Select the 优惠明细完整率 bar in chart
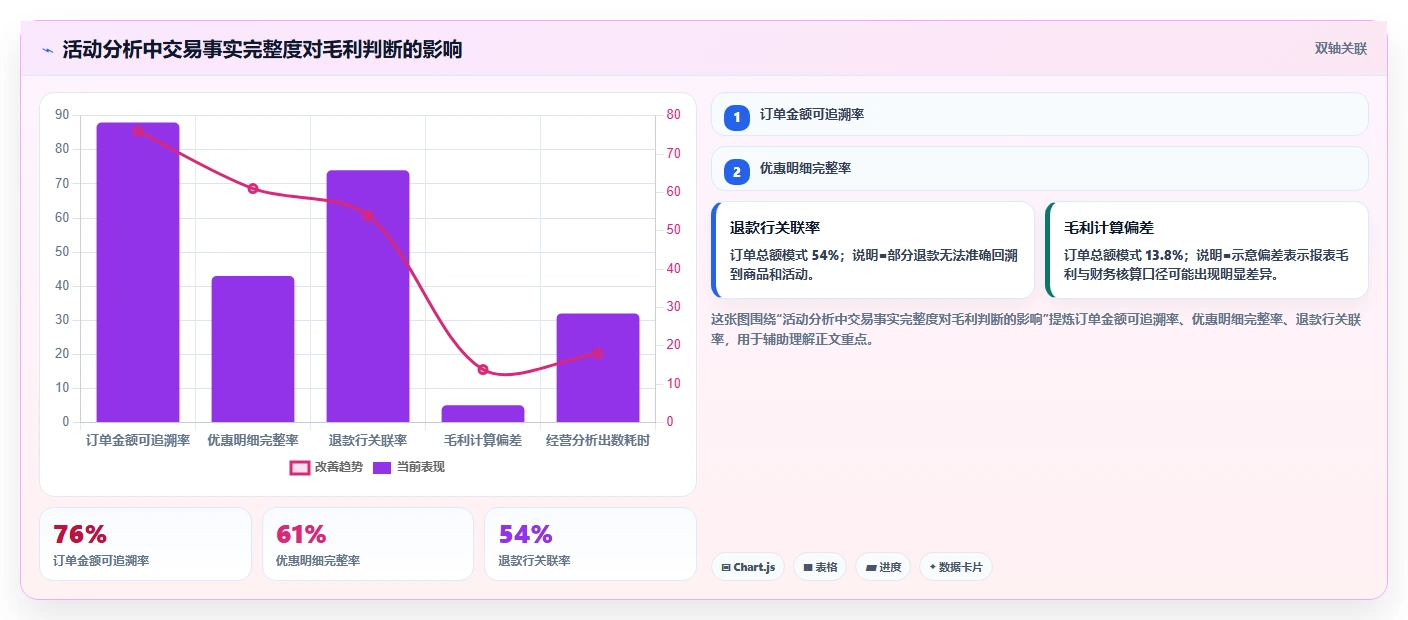This screenshot has width=1408, height=620. pos(253,349)
